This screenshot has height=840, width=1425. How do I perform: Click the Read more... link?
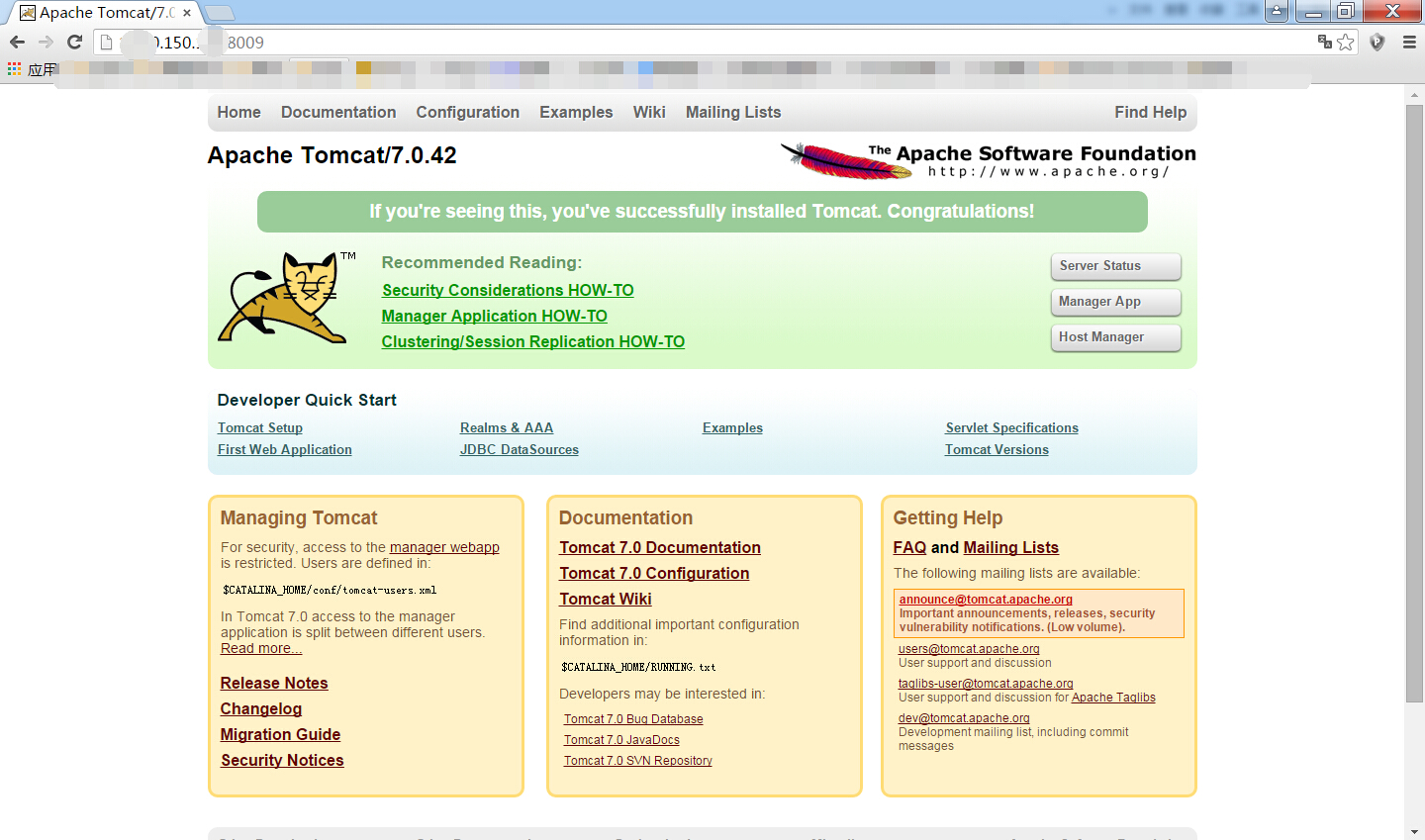(x=261, y=648)
